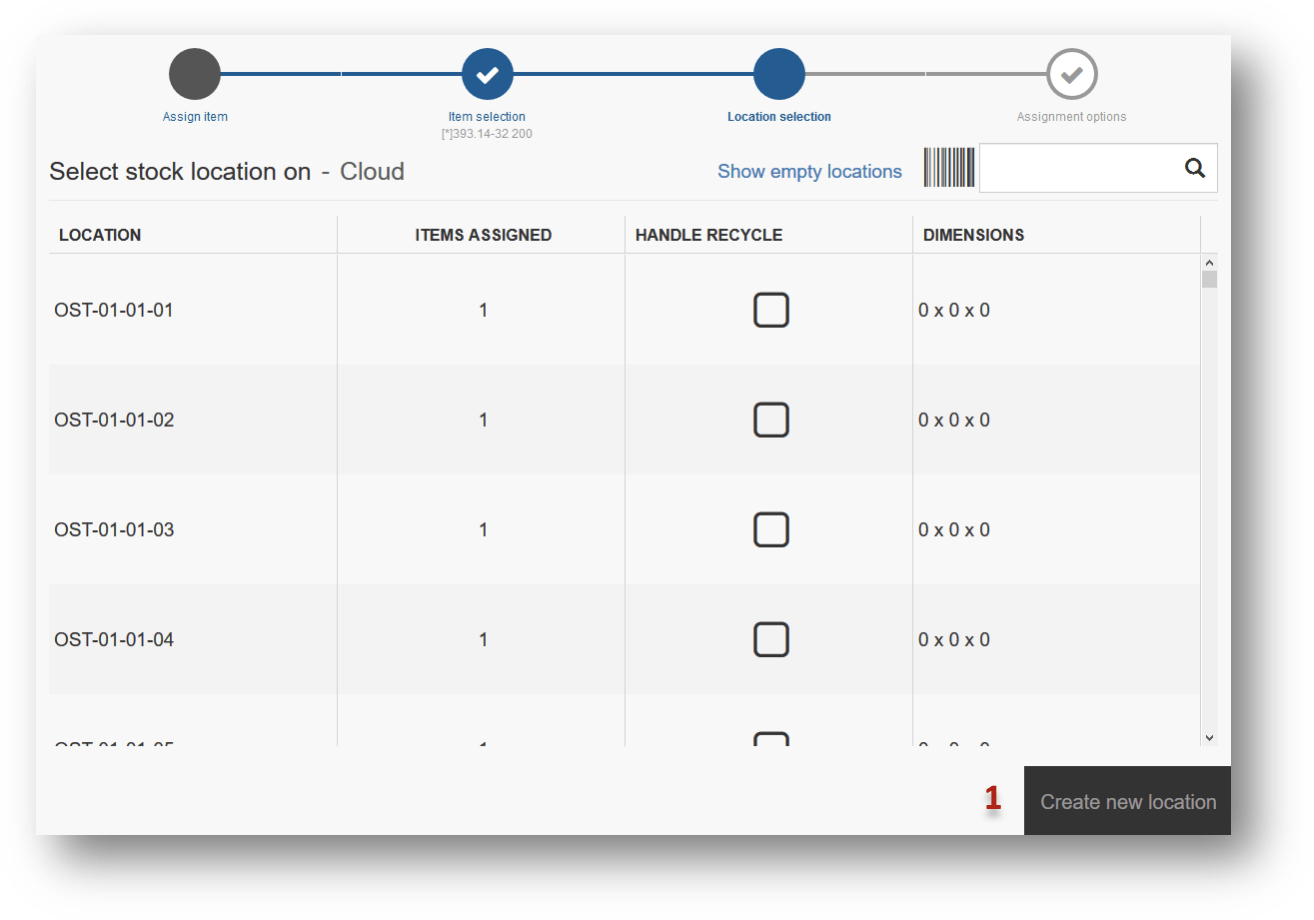The image size is (1314, 920).
Task: Click the Assignment options step circle
Action: tap(1071, 75)
